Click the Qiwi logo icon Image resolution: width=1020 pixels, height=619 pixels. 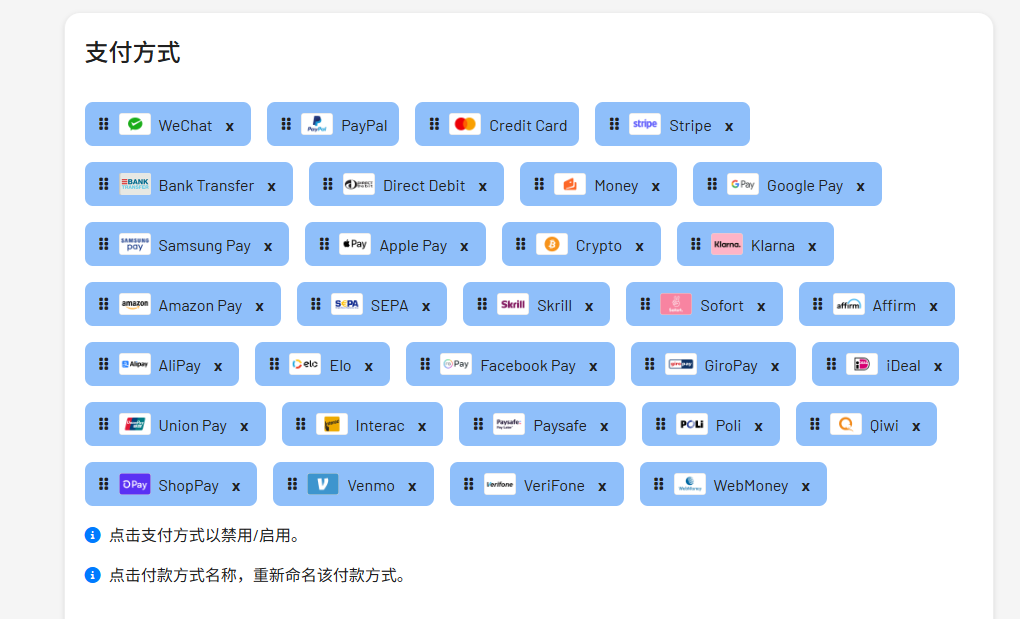[846, 424]
